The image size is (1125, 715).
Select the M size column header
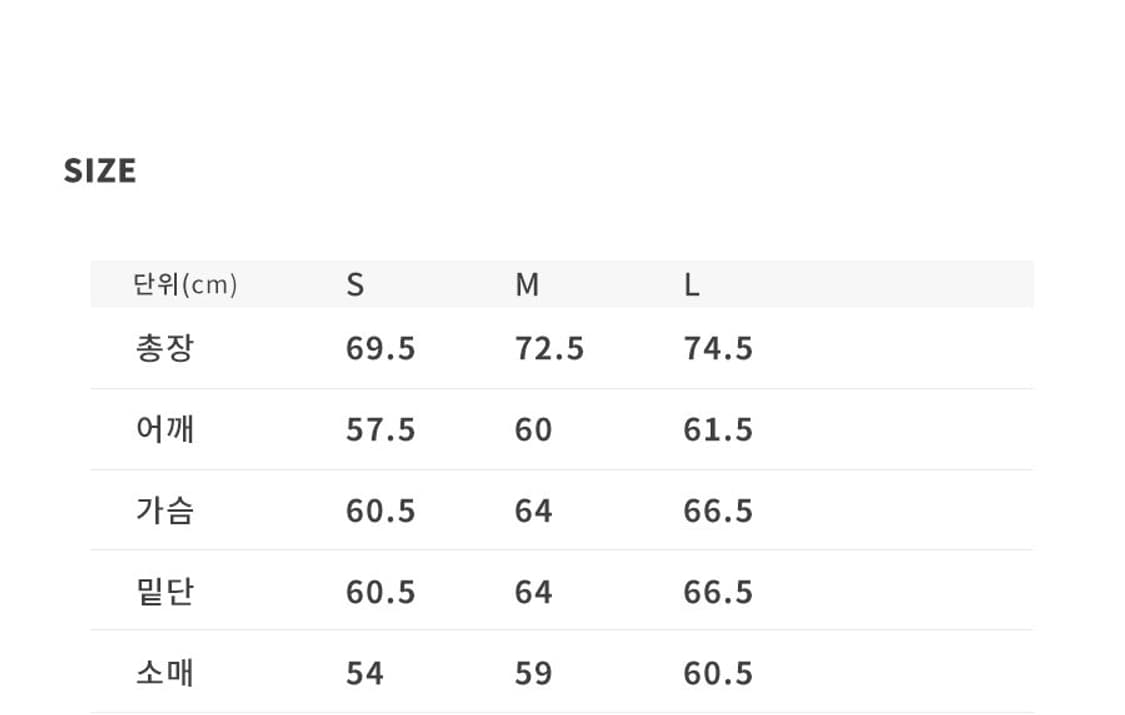coord(527,285)
